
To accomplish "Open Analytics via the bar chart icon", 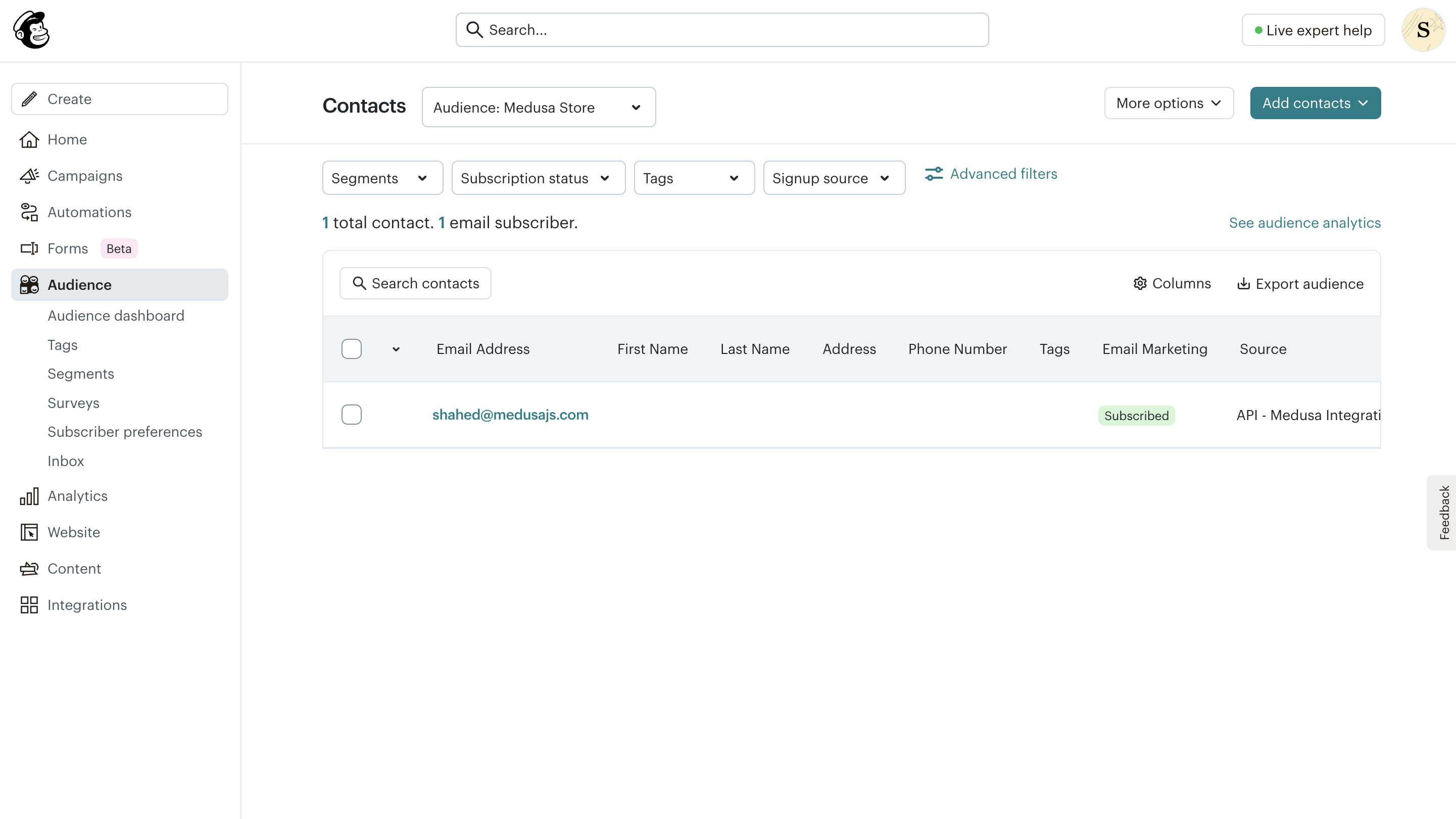I will 30,496.
